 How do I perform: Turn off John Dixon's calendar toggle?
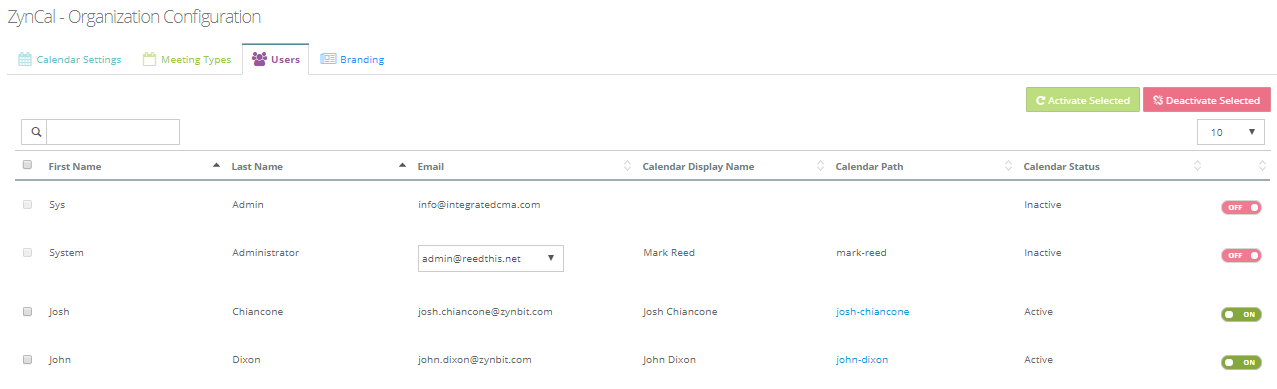pyautogui.click(x=1240, y=362)
